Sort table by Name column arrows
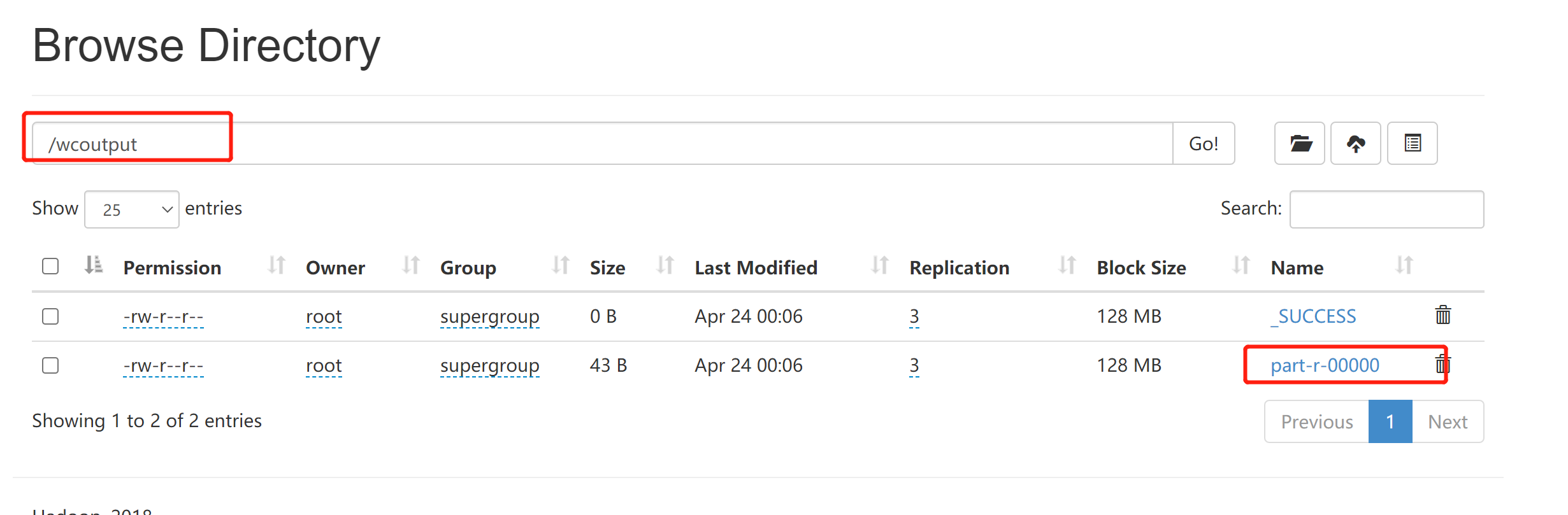 coord(1404,265)
